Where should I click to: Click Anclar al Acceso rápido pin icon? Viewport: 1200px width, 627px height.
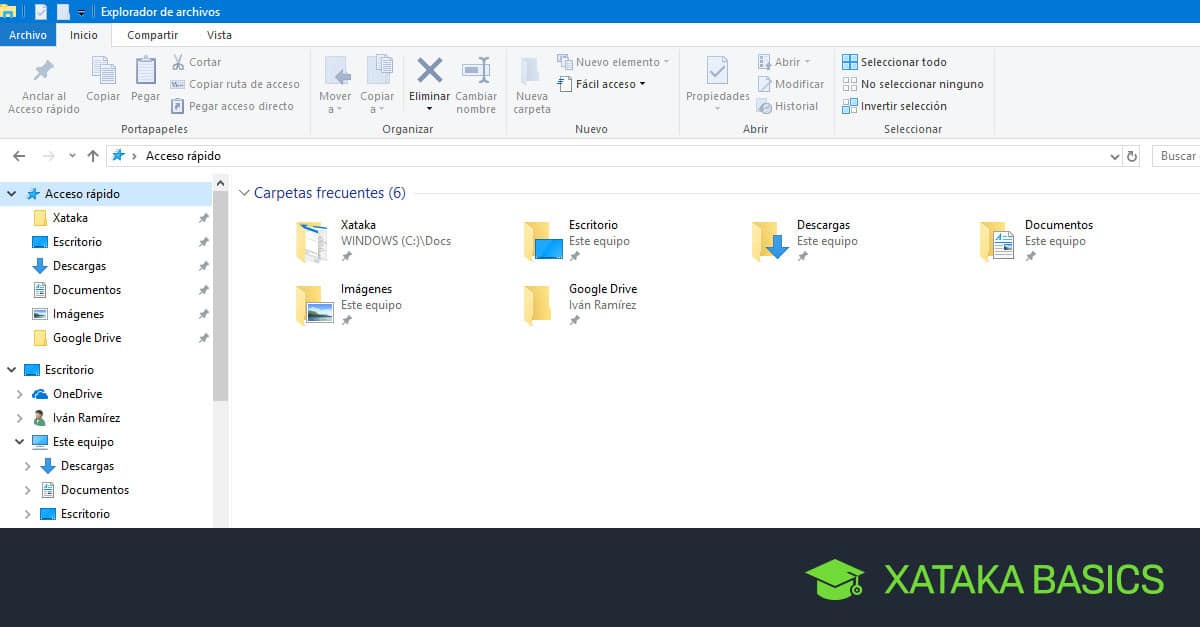(x=44, y=71)
